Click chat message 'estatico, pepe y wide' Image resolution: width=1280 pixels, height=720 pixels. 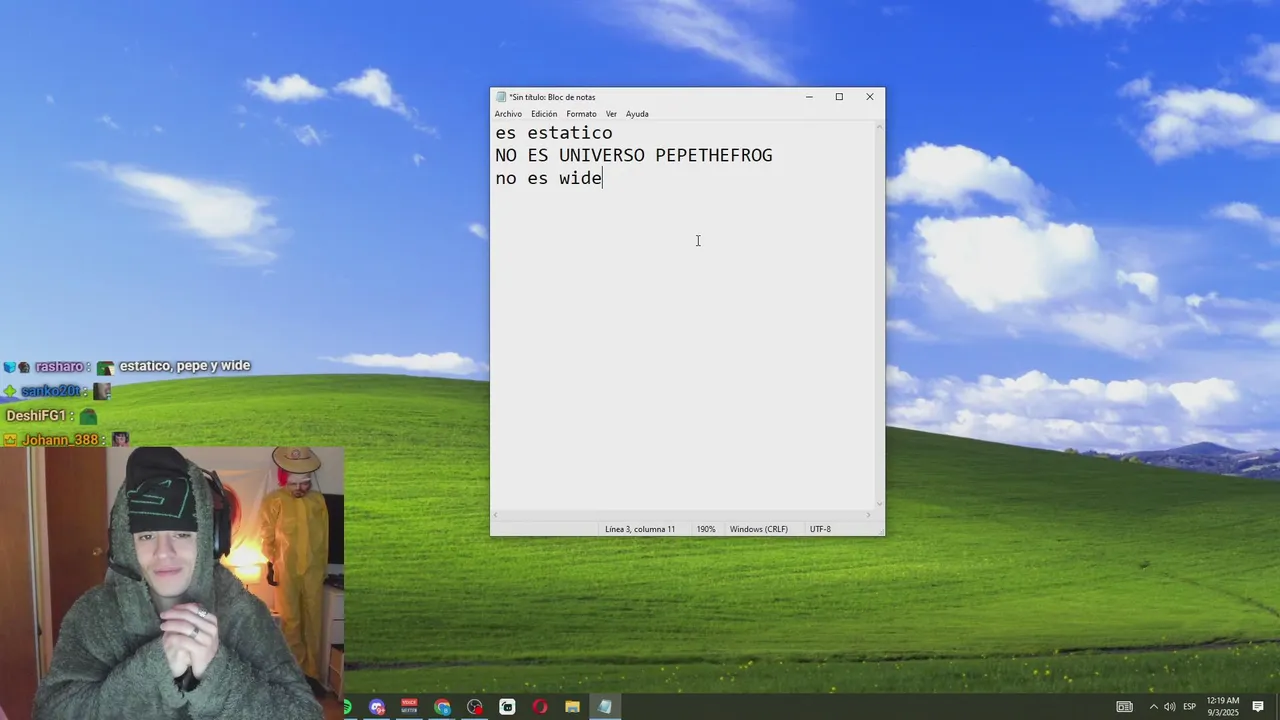pyautogui.click(x=185, y=366)
